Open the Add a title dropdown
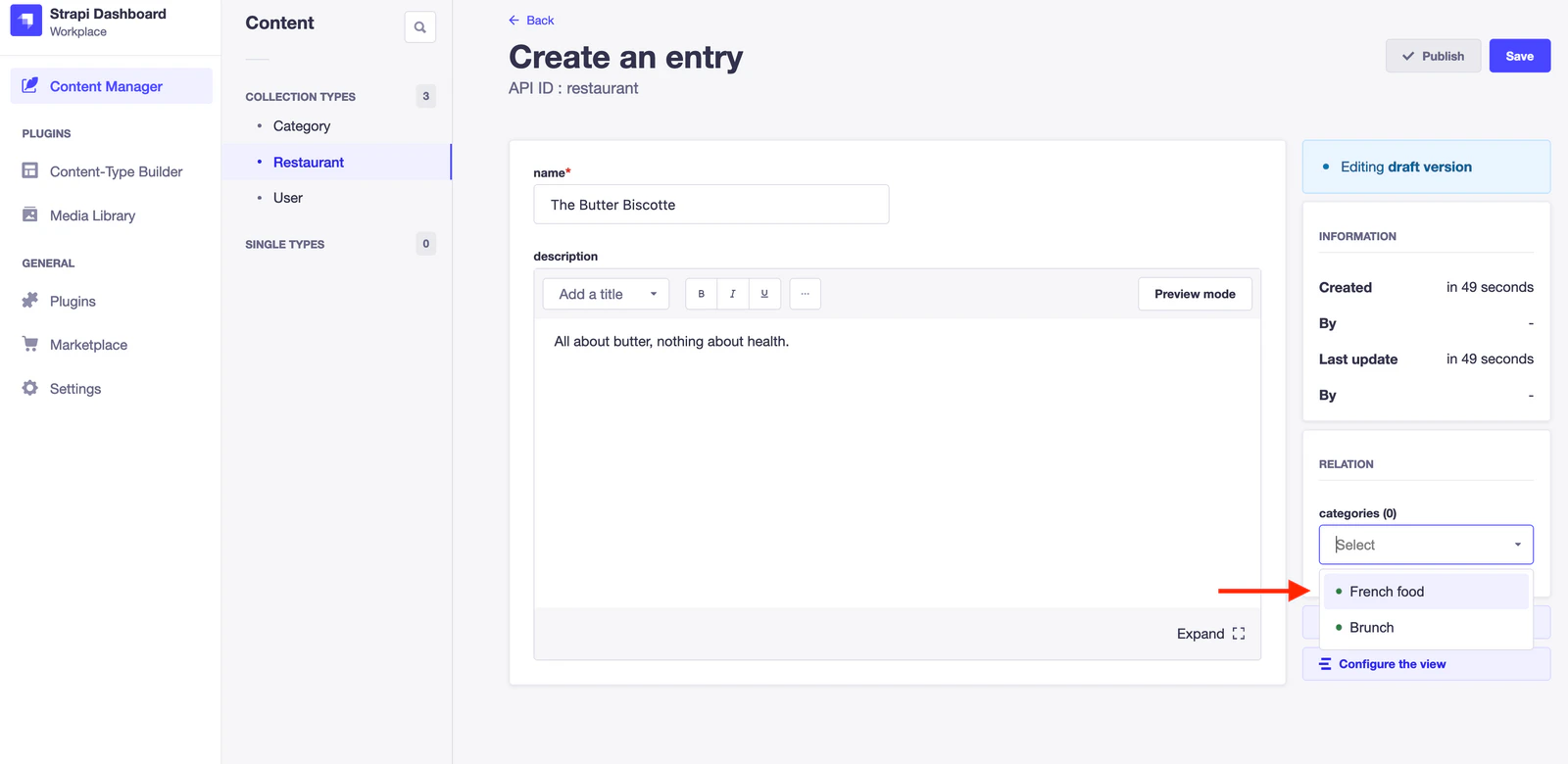 [606, 294]
